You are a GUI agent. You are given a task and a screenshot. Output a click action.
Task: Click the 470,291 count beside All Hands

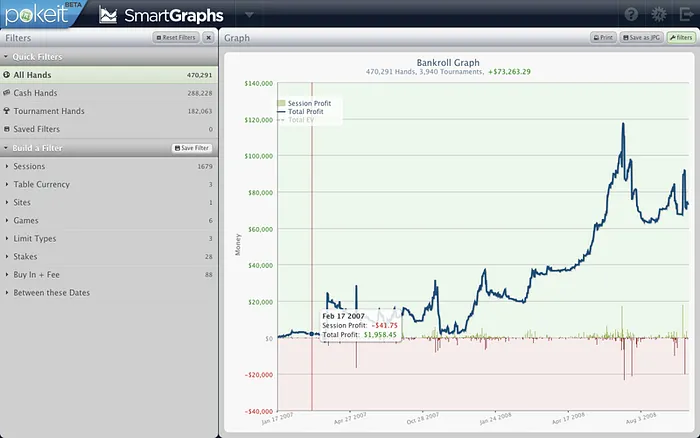click(200, 75)
